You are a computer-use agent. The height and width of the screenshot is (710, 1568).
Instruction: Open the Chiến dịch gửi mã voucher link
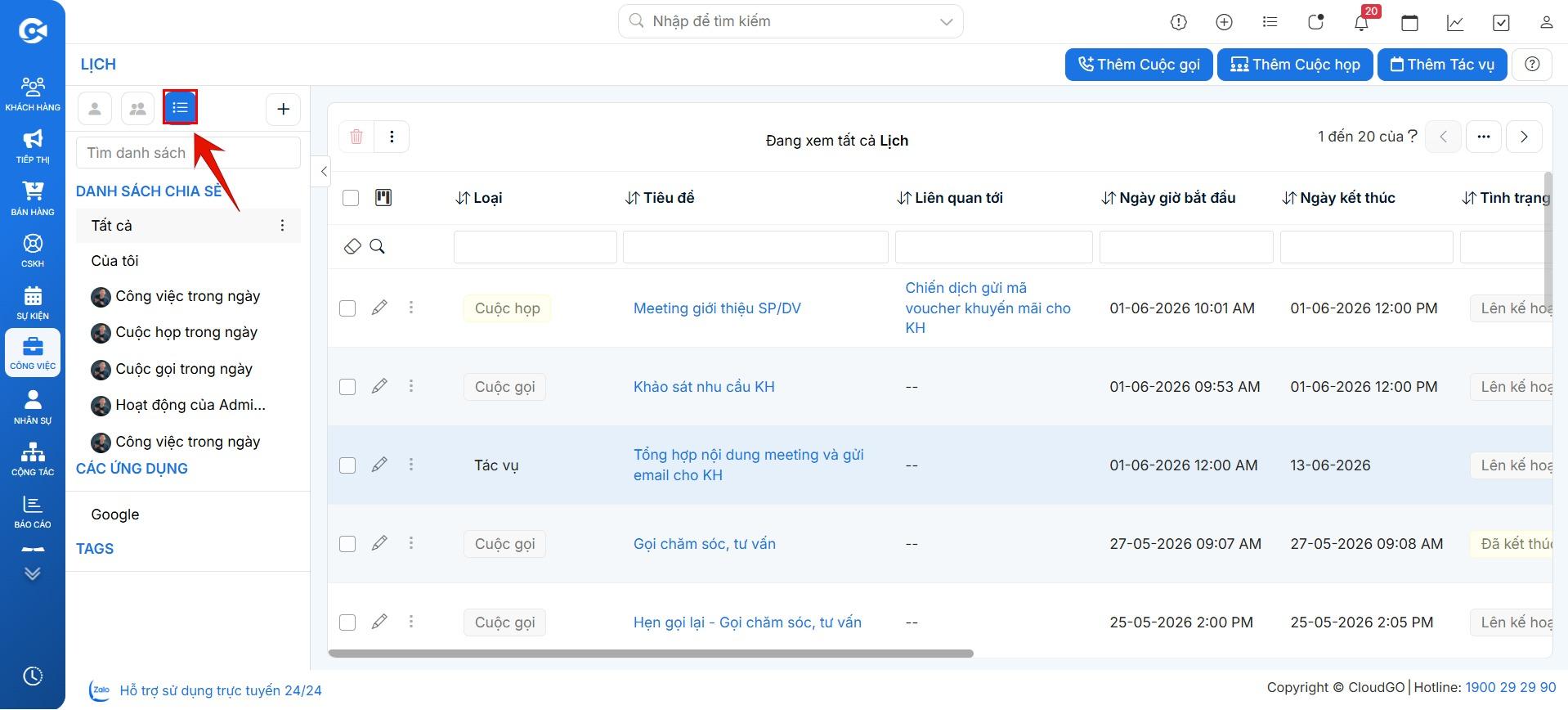[x=988, y=308]
